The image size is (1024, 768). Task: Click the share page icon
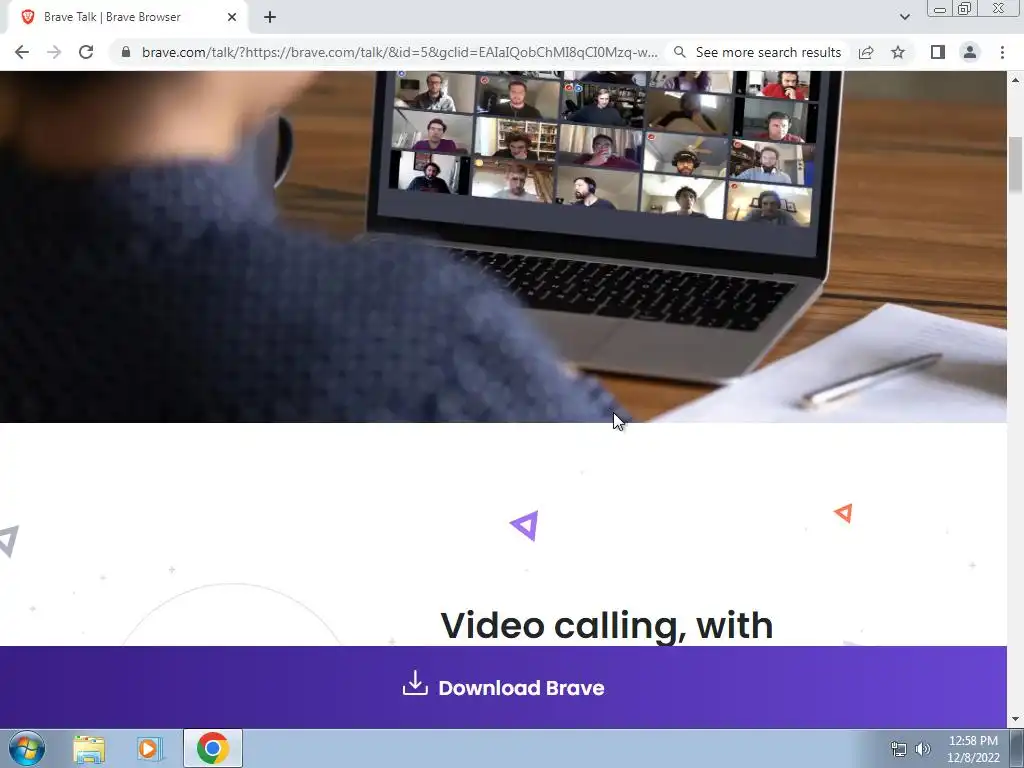(866, 52)
